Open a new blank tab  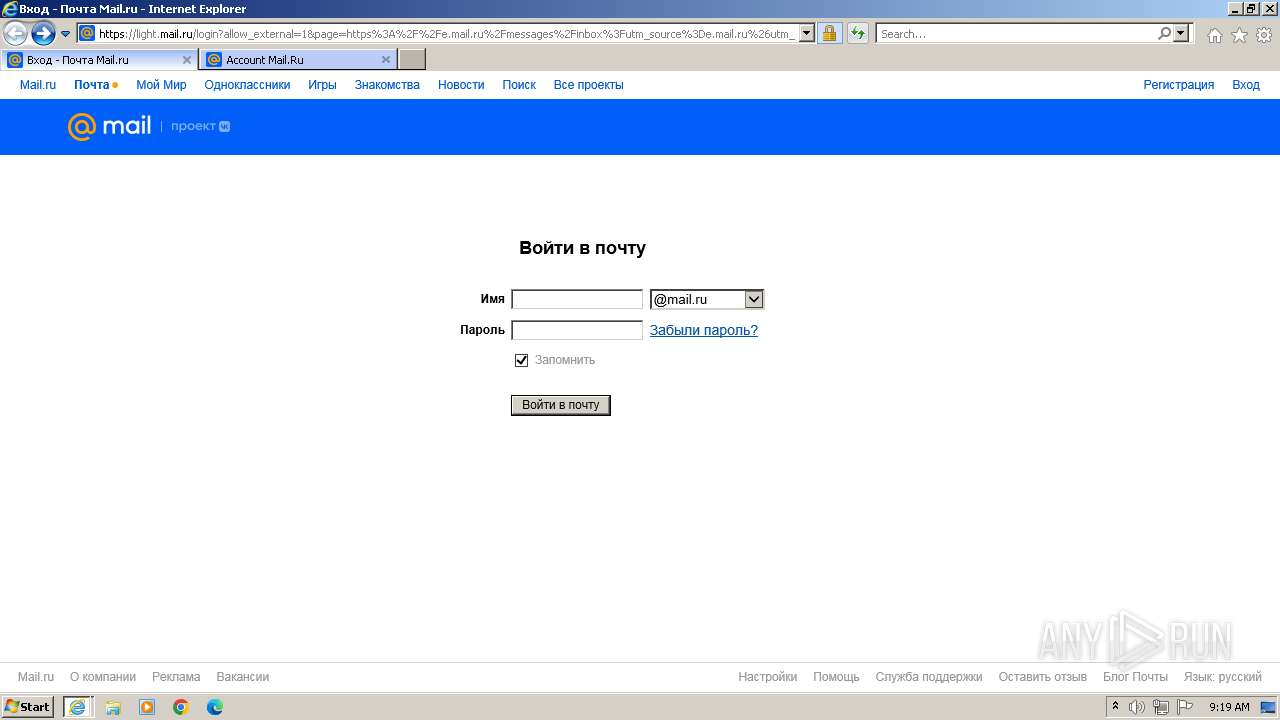[412, 60]
